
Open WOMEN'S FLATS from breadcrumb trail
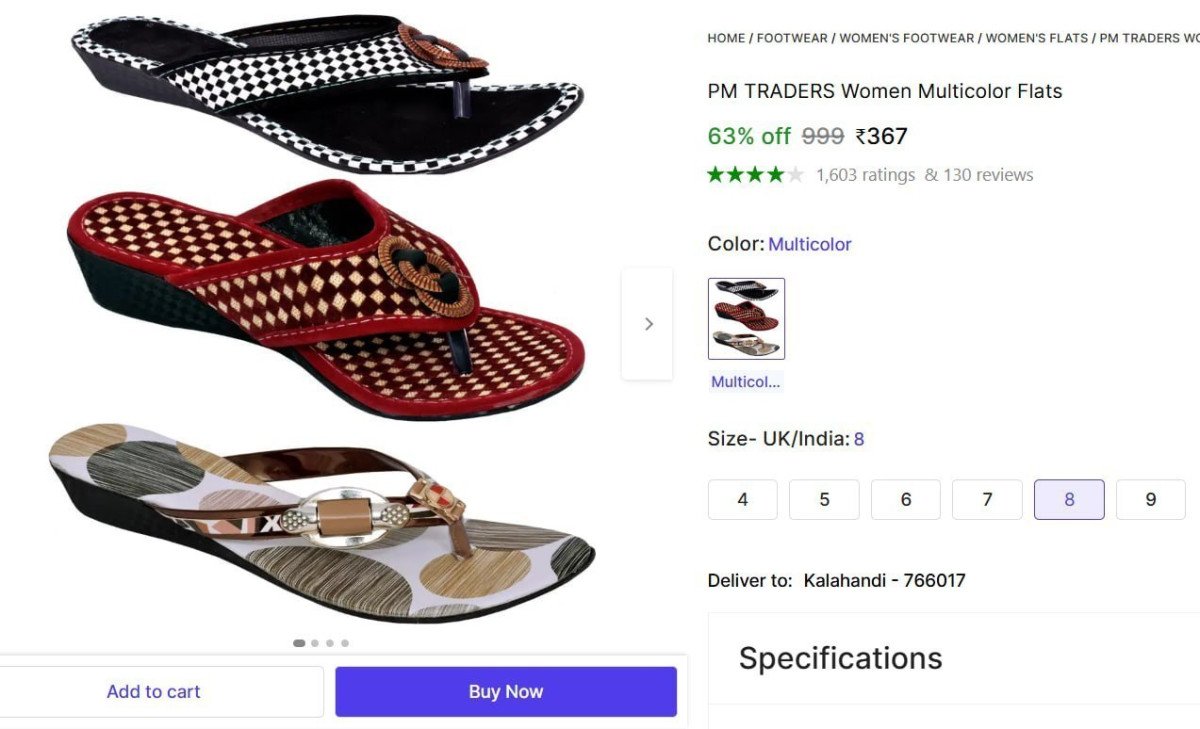(1035, 37)
